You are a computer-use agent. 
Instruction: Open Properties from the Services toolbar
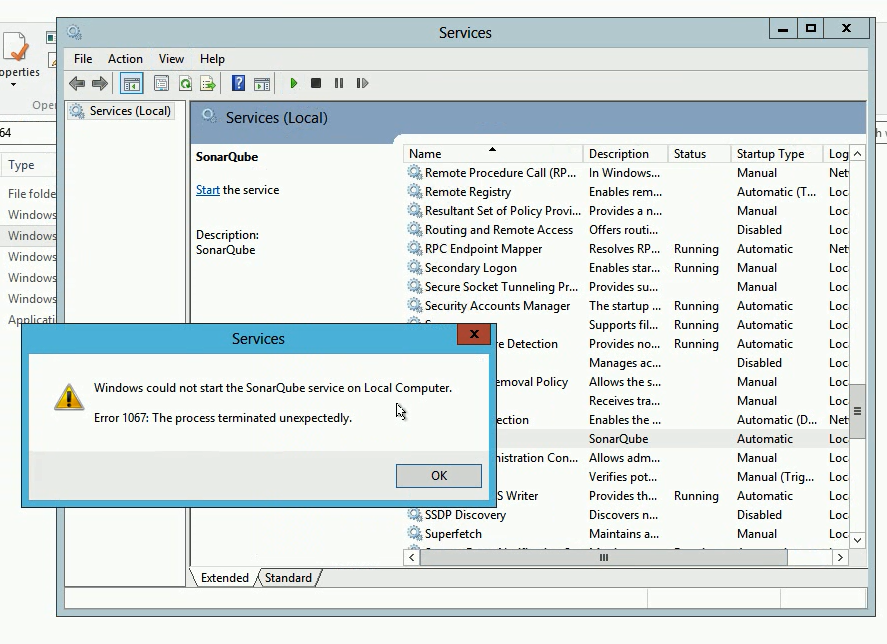tap(161, 84)
